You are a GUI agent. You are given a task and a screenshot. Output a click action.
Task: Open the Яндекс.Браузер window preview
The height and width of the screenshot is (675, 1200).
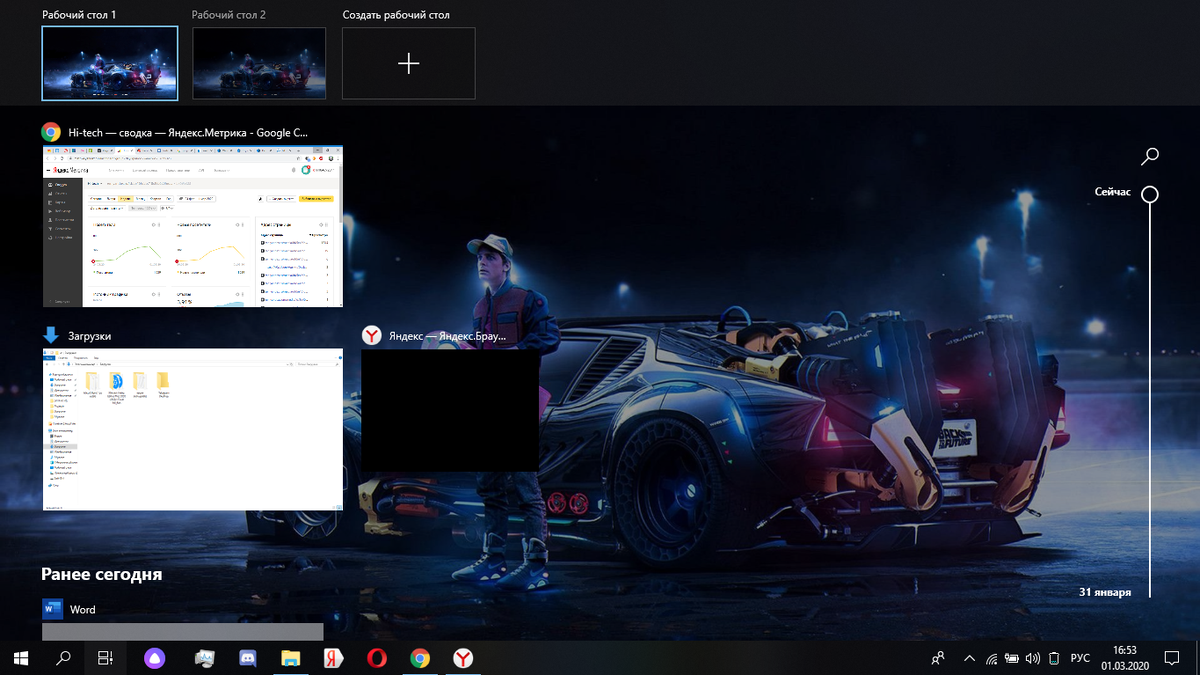tap(450, 410)
